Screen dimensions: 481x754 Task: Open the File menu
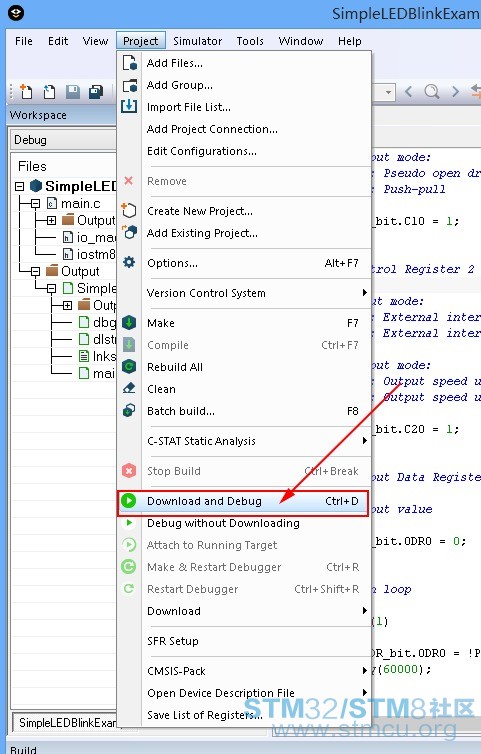24,41
